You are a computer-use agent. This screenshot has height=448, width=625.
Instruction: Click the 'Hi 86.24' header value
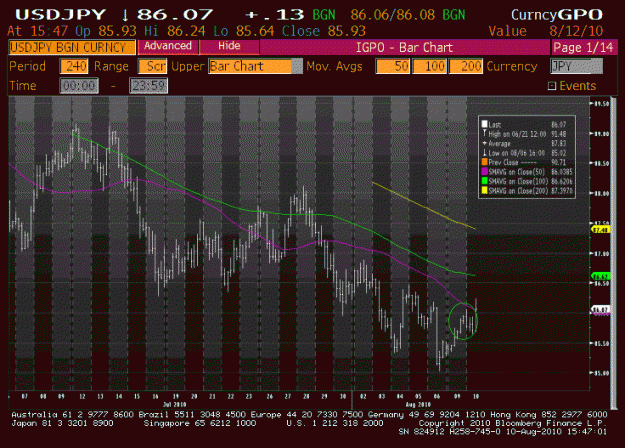pos(175,31)
